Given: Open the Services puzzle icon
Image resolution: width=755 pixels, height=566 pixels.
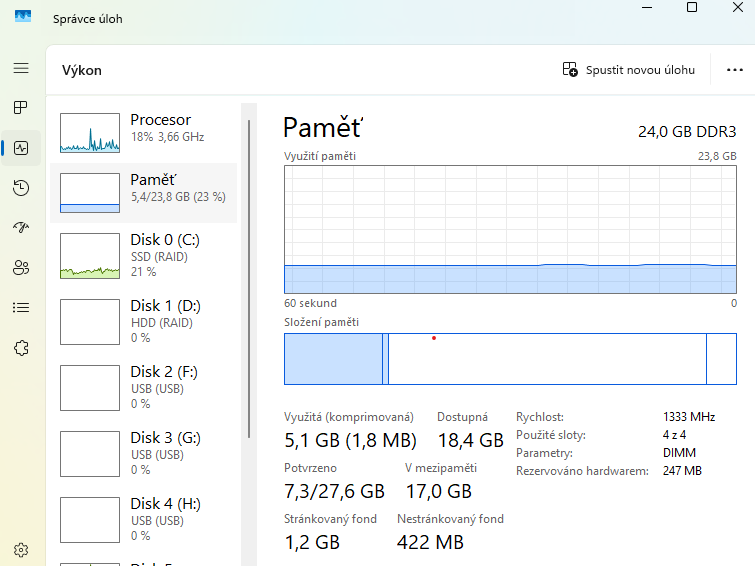Looking at the screenshot, I should pyautogui.click(x=21, y=348).
